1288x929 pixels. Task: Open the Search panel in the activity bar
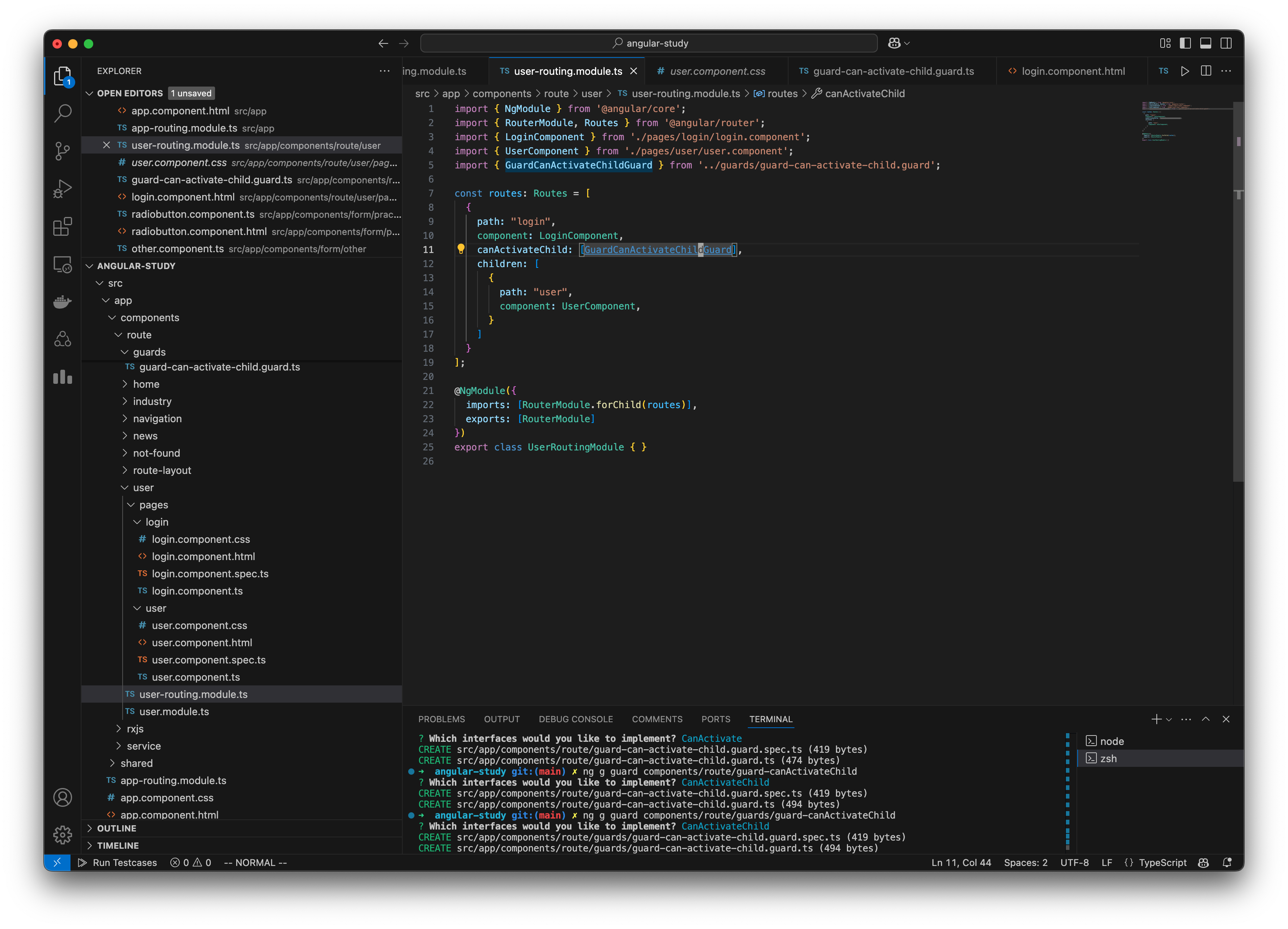coord(62,114)
